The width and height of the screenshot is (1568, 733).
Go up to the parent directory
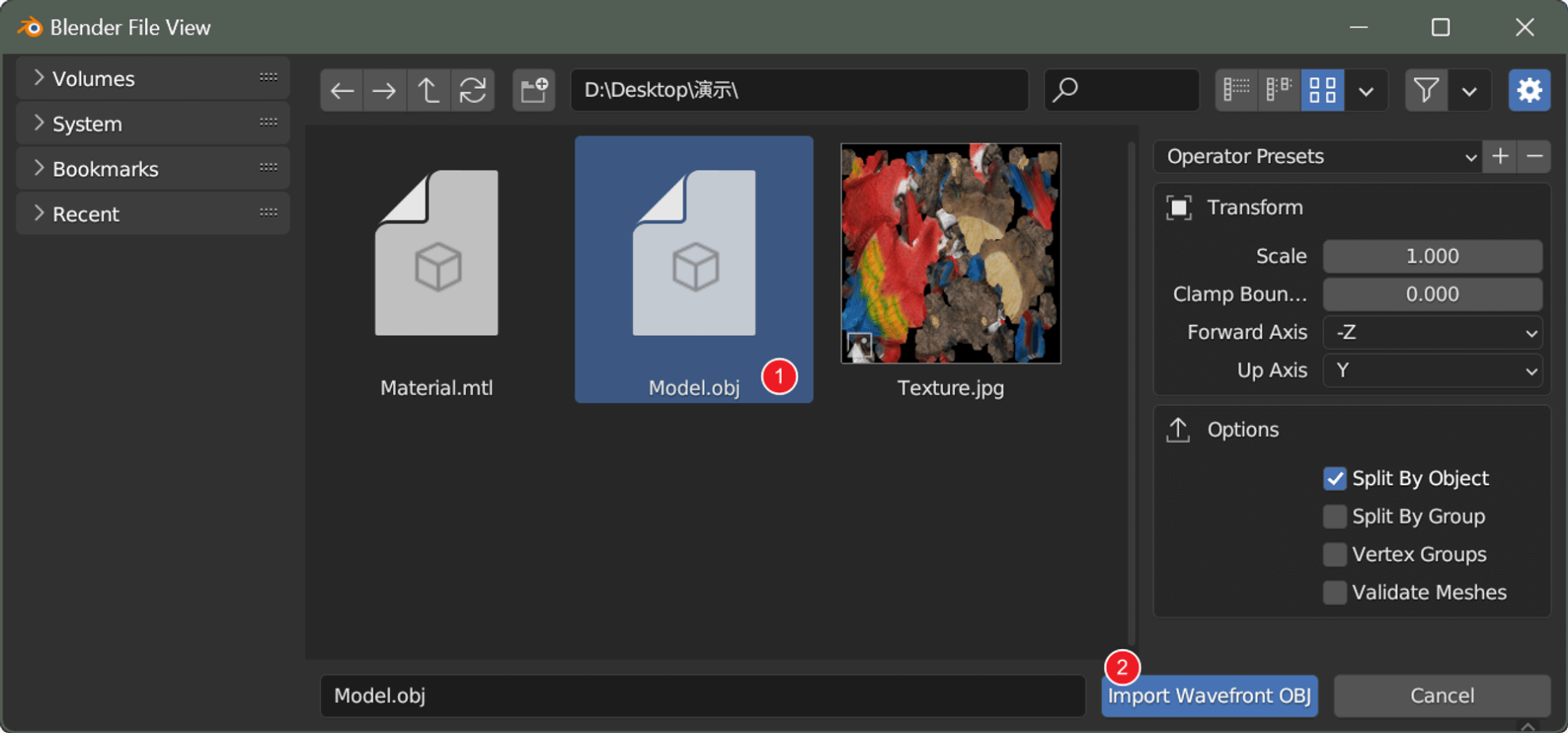point(428,90)
